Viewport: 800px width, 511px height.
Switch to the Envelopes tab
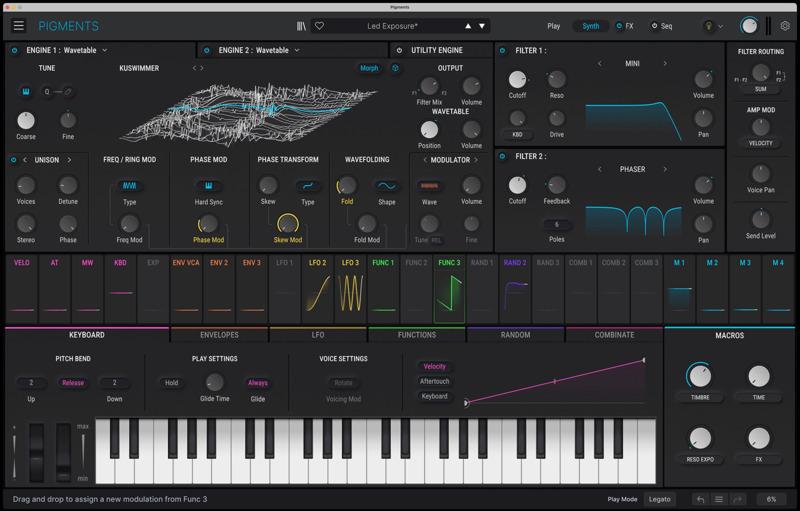click(x=219, y=335)
